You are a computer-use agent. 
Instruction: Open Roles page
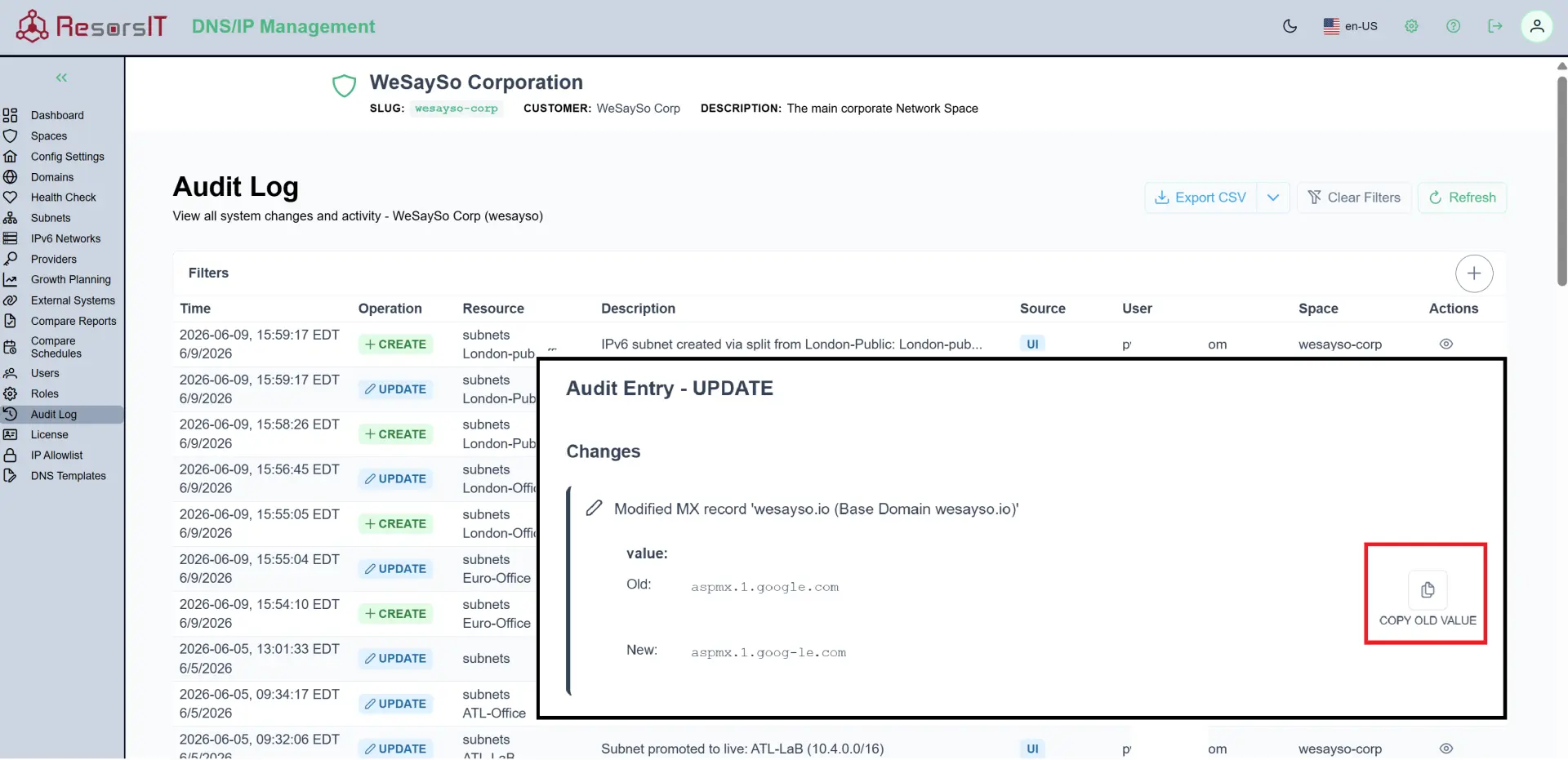coord(44,393)
